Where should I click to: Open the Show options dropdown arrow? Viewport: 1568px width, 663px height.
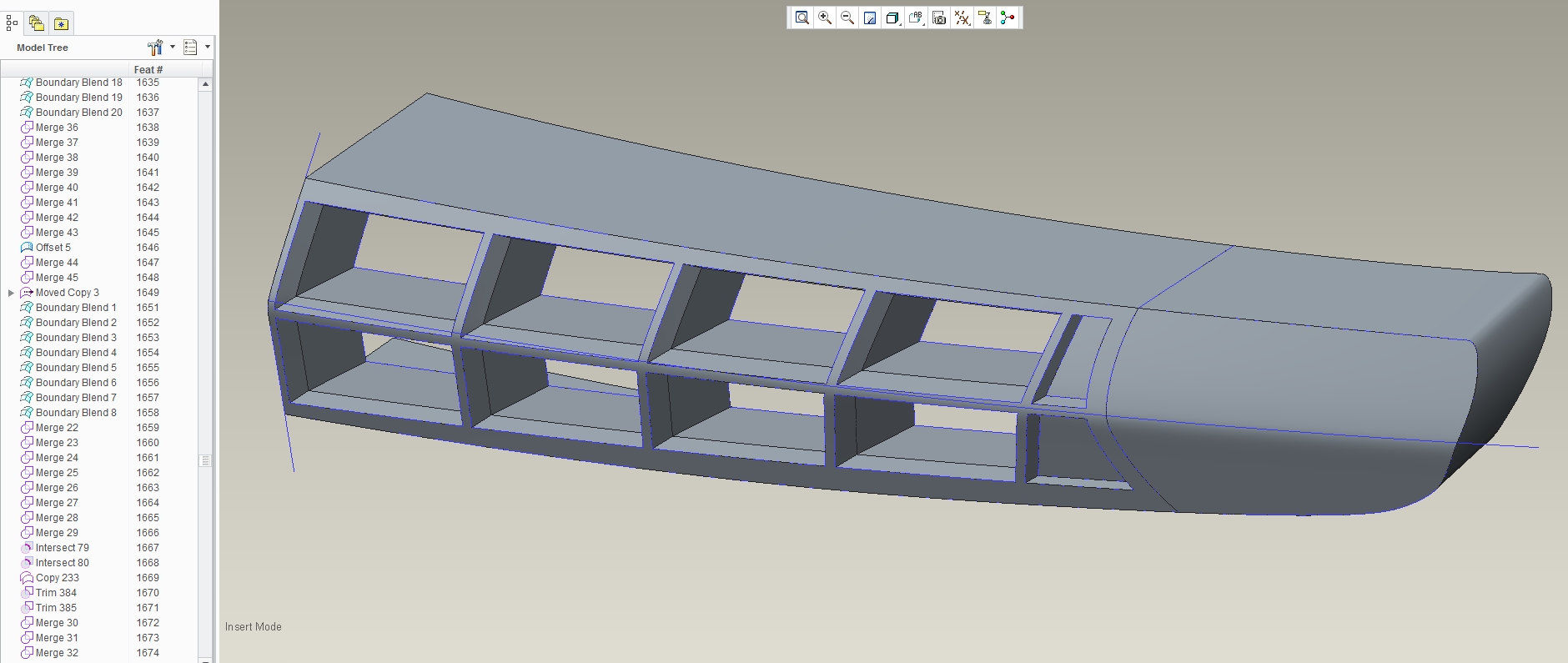(x=207, y=47)
